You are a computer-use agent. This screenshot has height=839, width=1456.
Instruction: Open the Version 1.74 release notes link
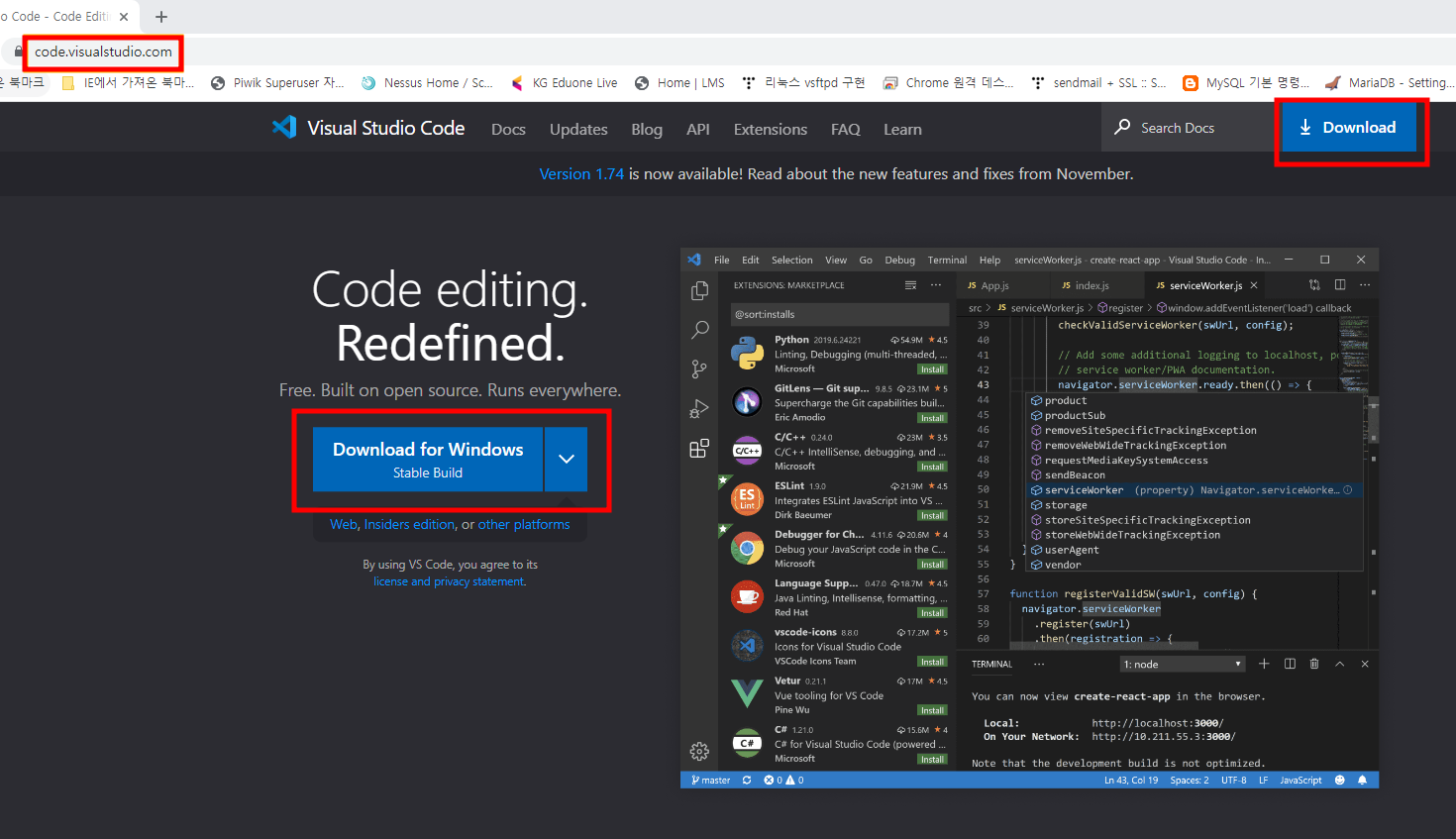[x=581, y=173]
